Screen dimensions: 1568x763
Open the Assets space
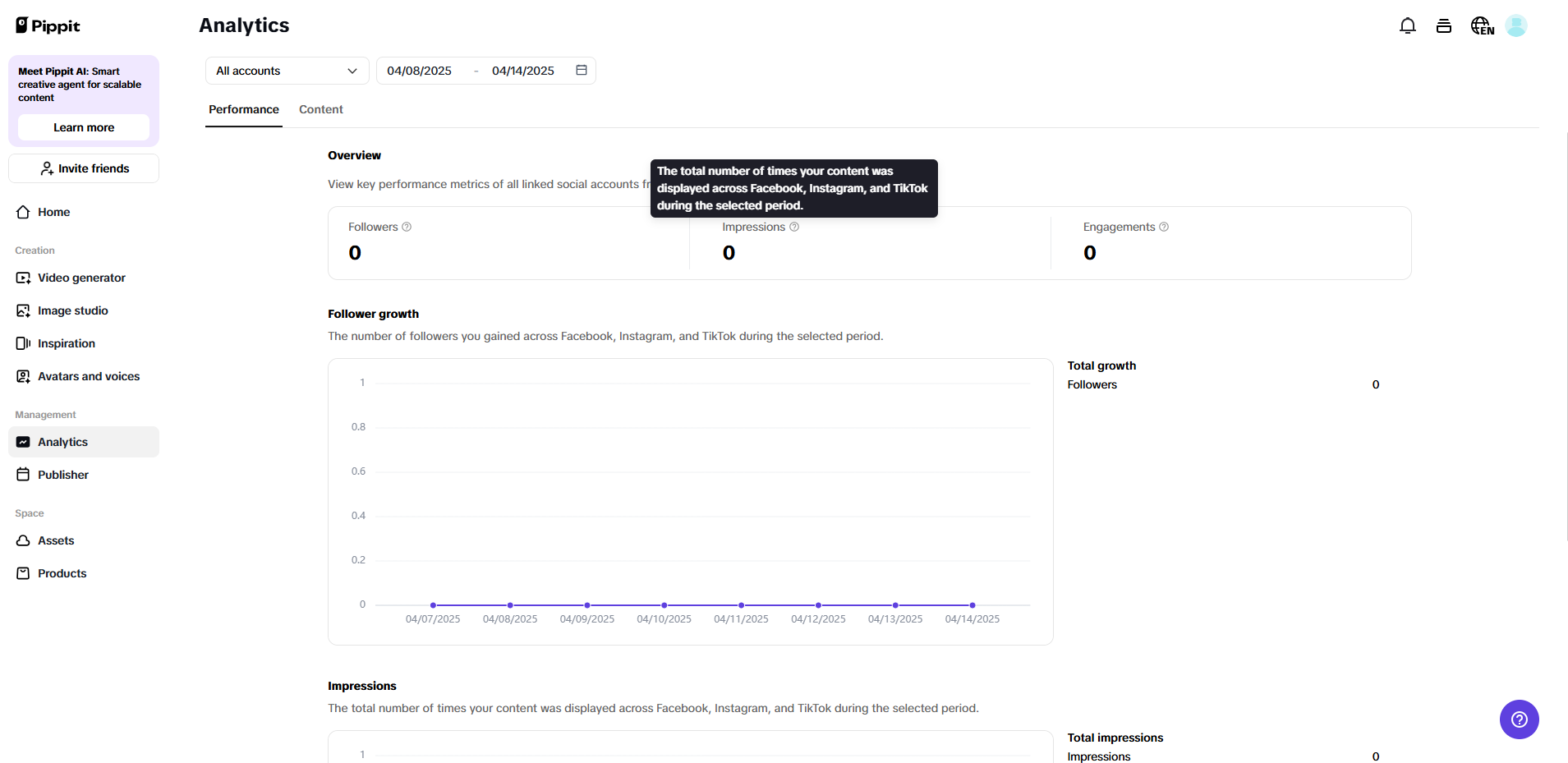(56, 540)
